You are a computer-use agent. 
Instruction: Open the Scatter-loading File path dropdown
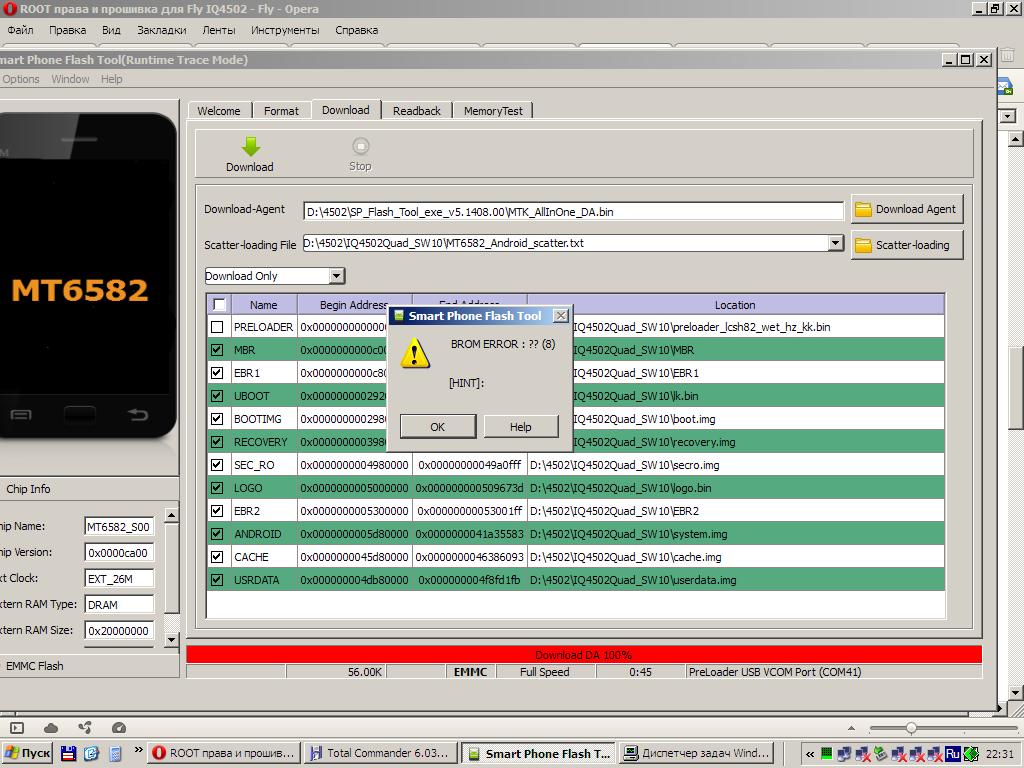click(836, 243)
